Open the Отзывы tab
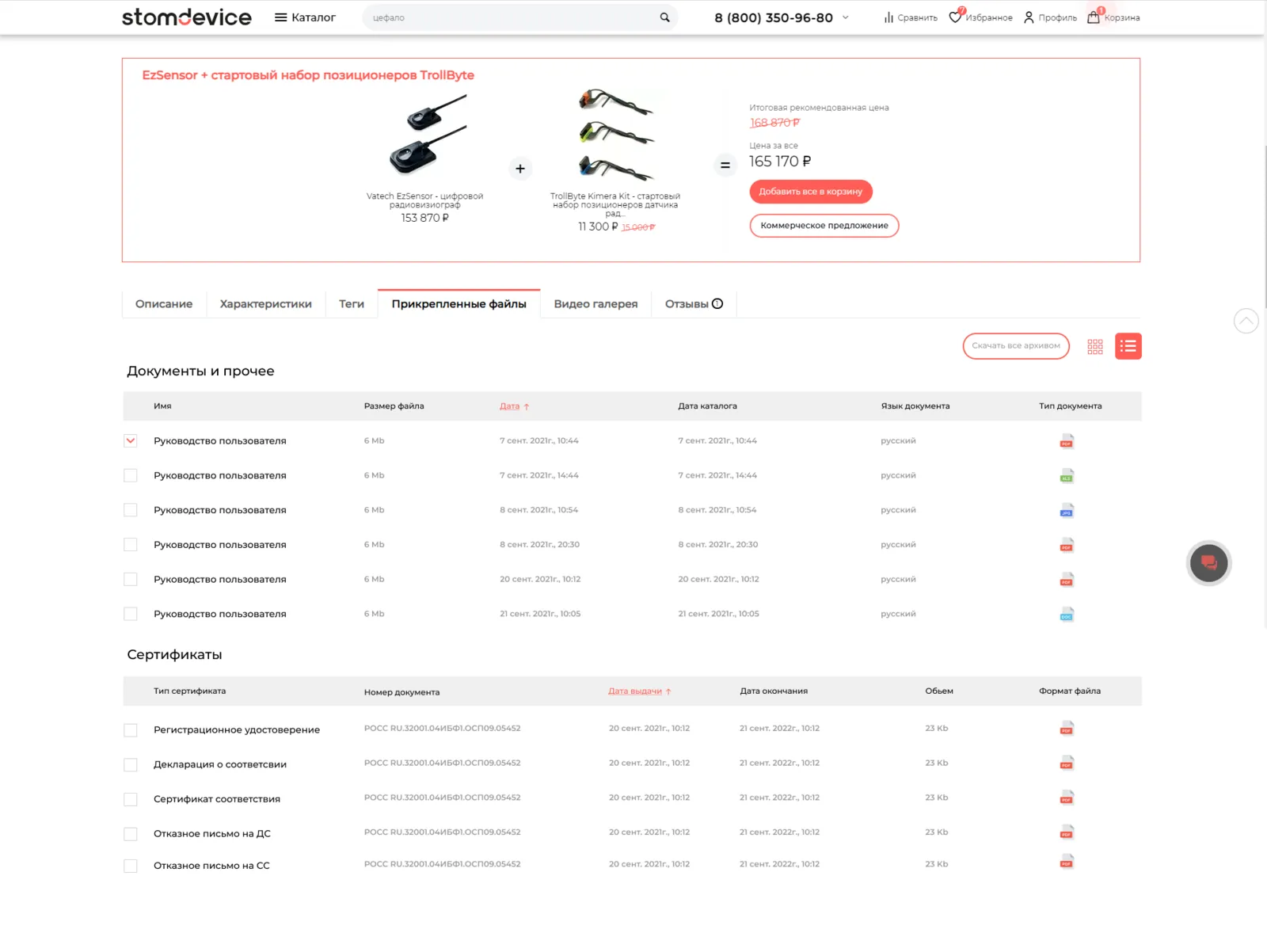 694,304
